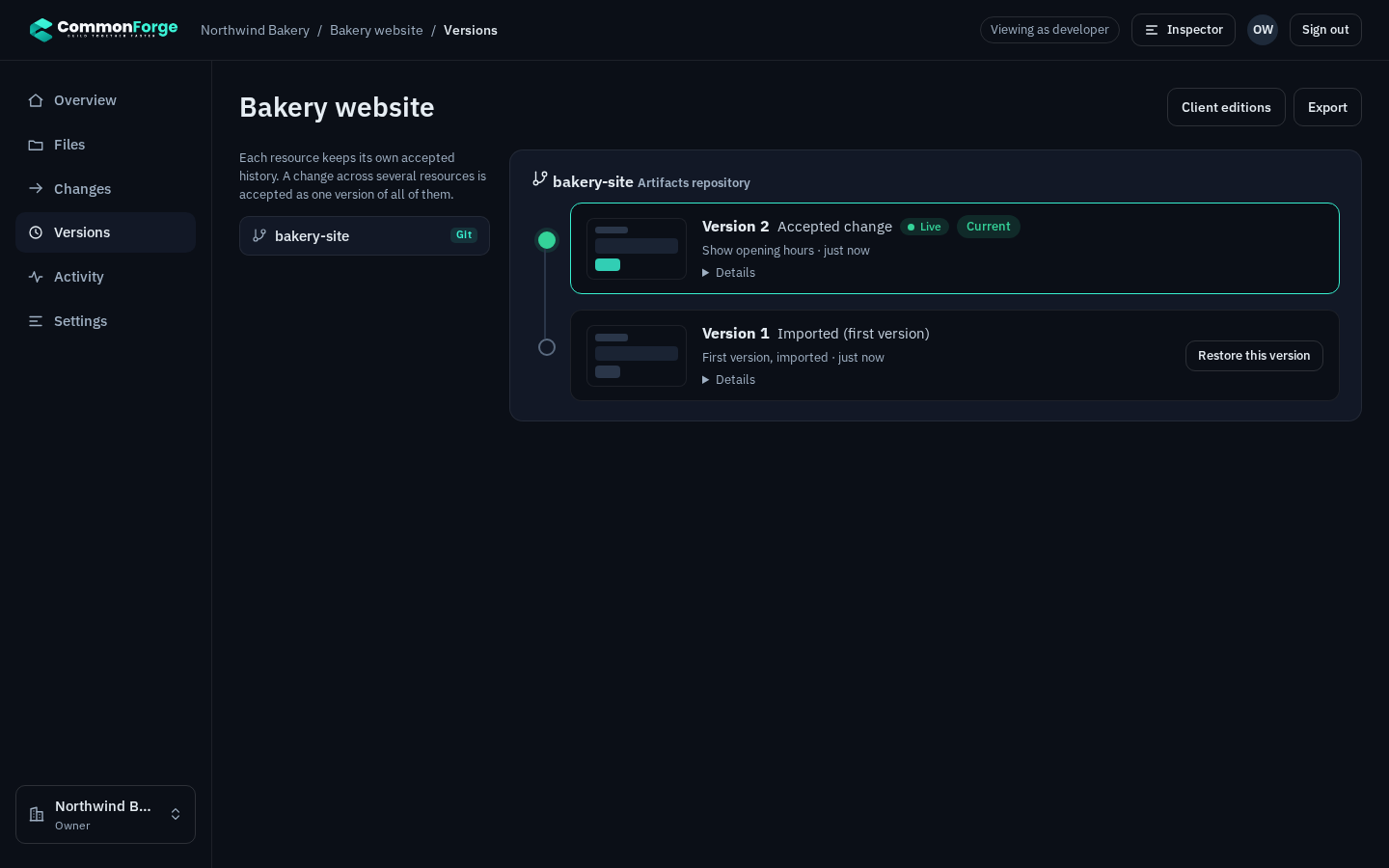
Task: Click the Version 2 timeline marker
Action: click(547, 240)
